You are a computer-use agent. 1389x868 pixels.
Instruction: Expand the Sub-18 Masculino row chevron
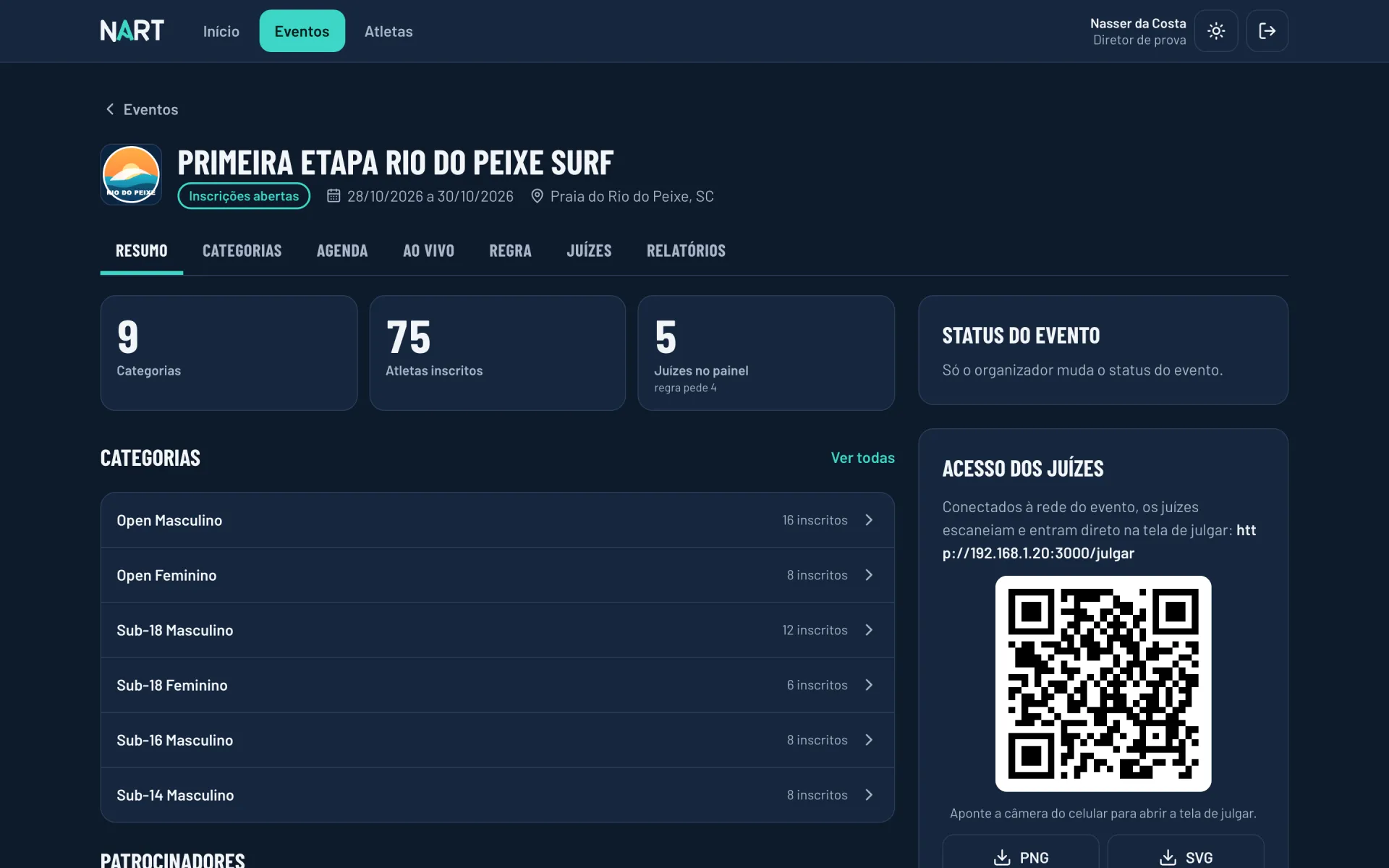click(x=869, y=630)
